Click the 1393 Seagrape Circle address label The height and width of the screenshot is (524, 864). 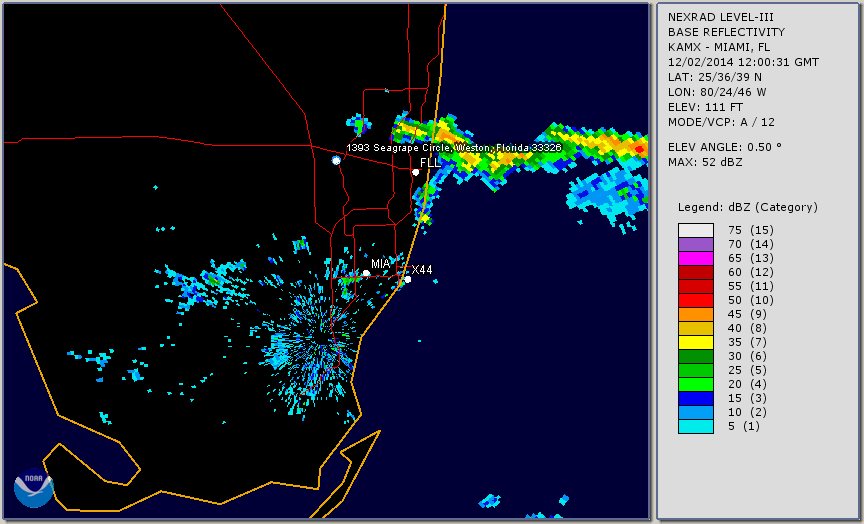(x=454, y=148)
